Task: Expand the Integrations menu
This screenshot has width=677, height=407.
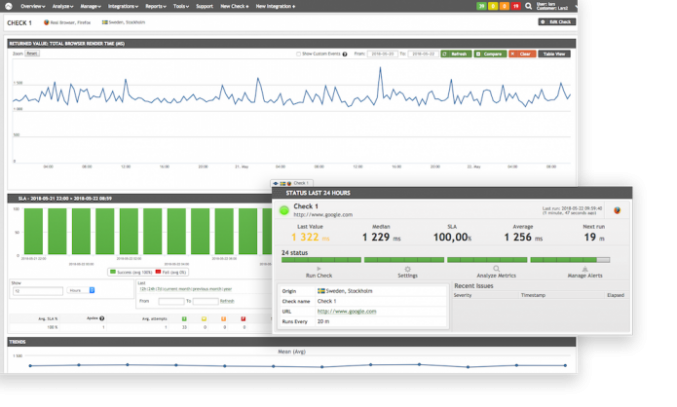Action: pos(123,6)
